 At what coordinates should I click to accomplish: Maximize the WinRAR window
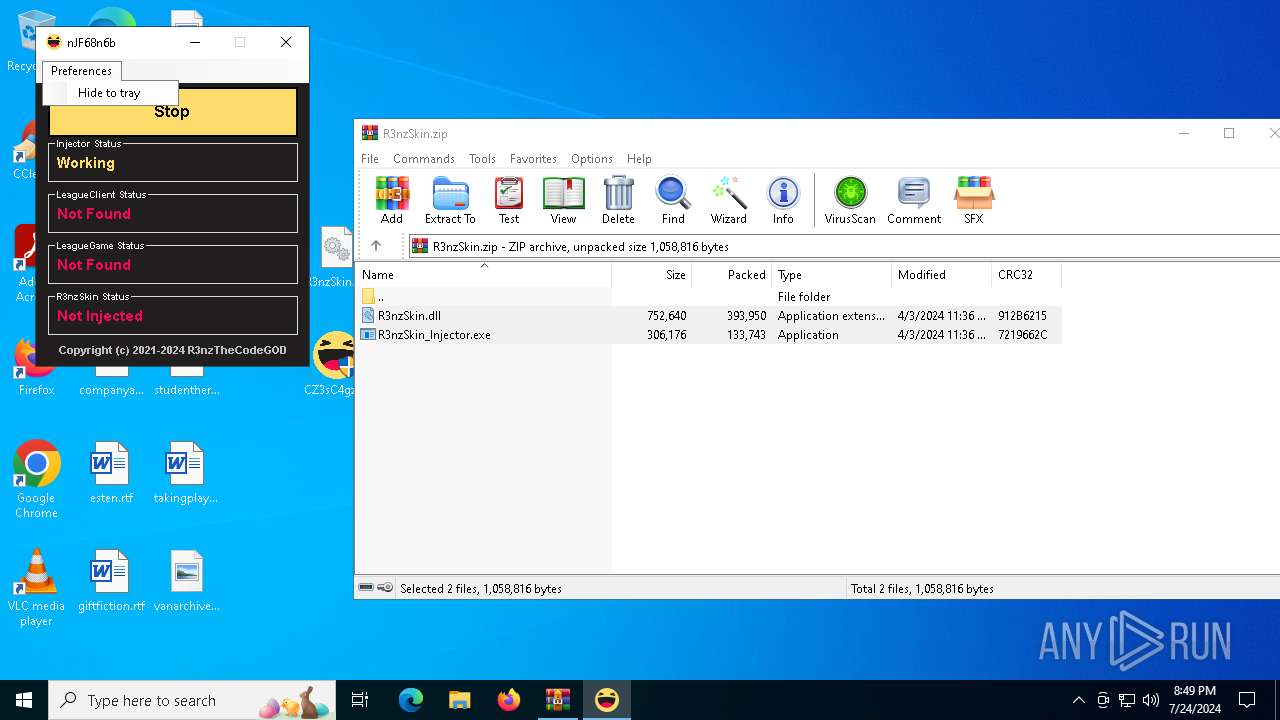pos(1229,133)
